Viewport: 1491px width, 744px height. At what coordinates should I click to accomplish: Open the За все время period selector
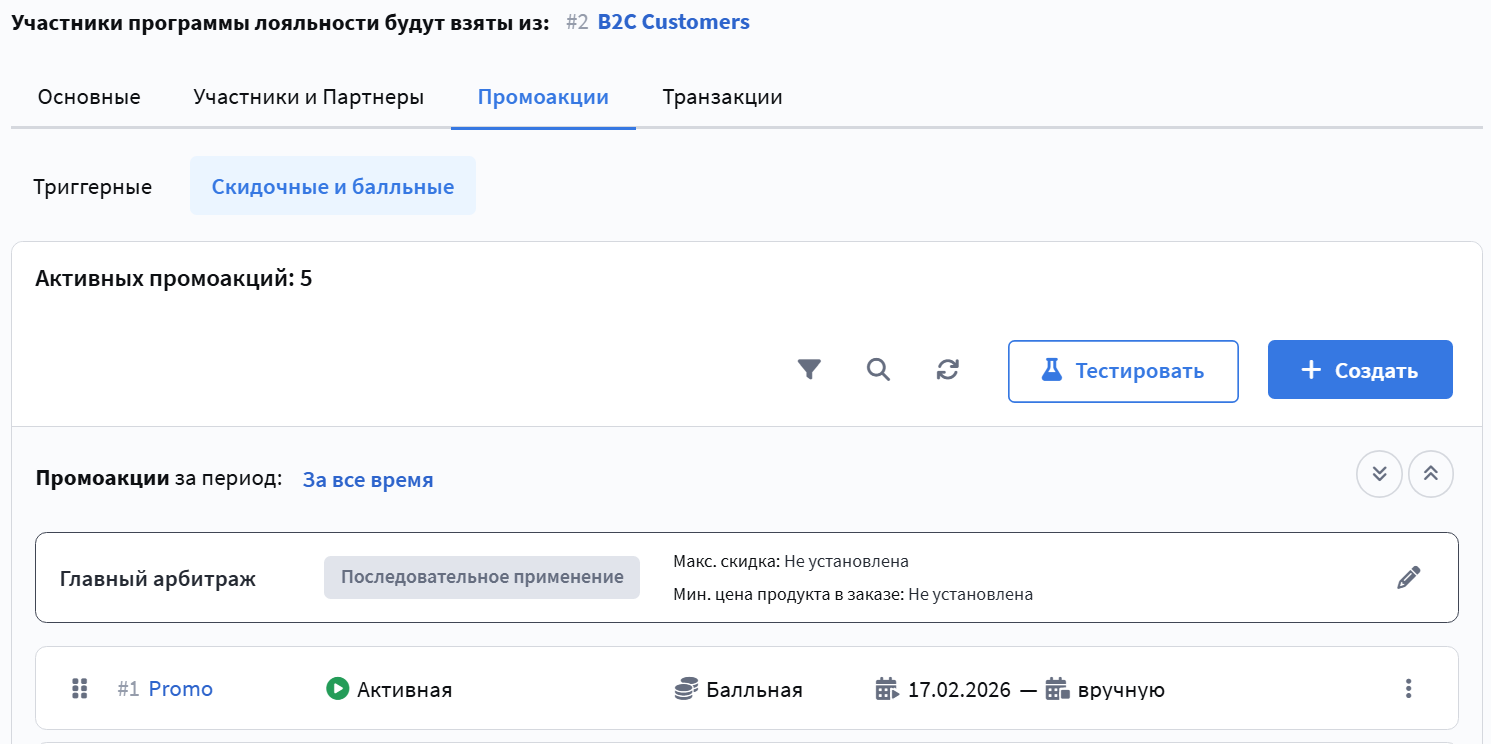(368, 480)
